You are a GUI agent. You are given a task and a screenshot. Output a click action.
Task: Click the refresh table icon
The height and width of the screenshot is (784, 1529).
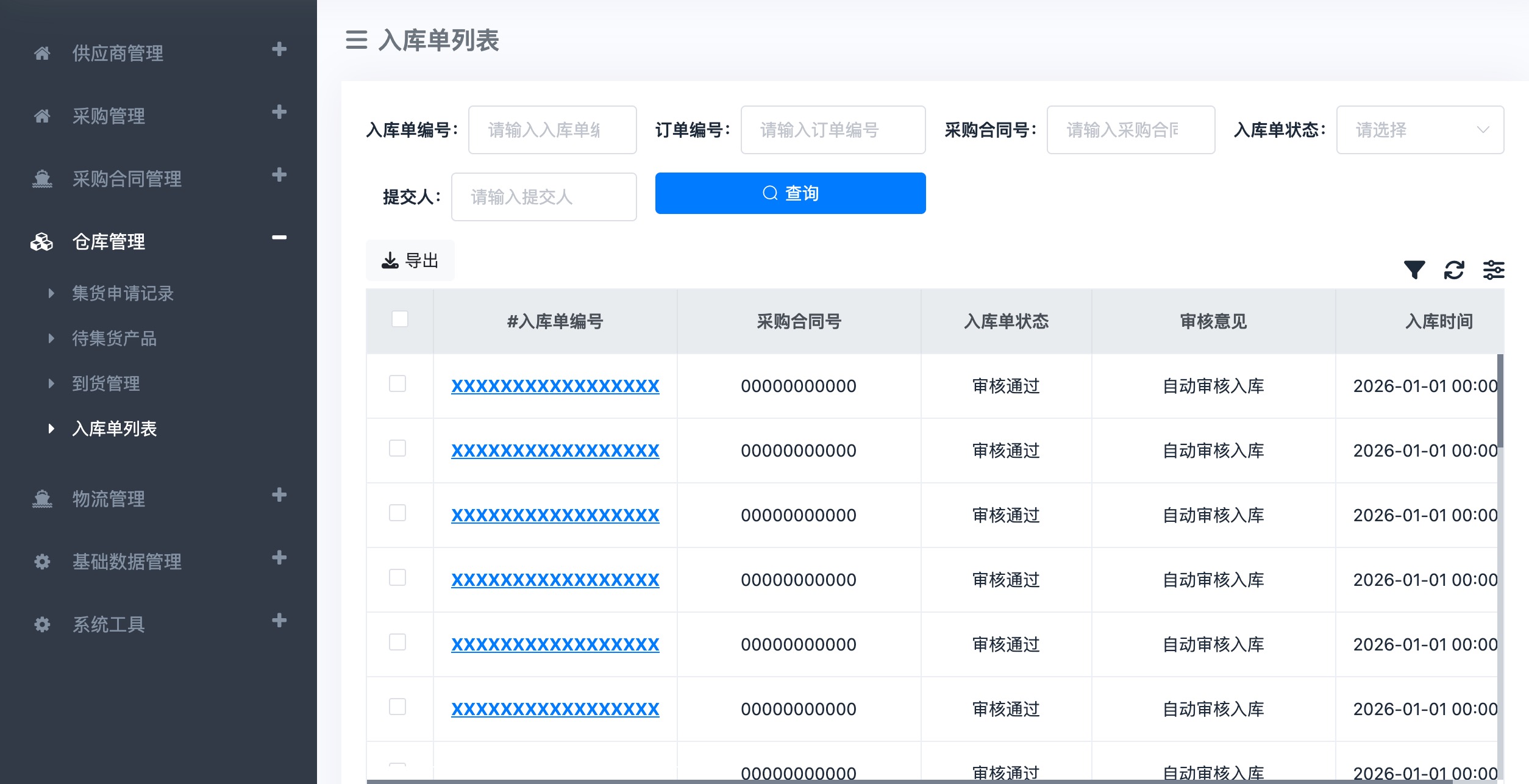pos(1454,269)
